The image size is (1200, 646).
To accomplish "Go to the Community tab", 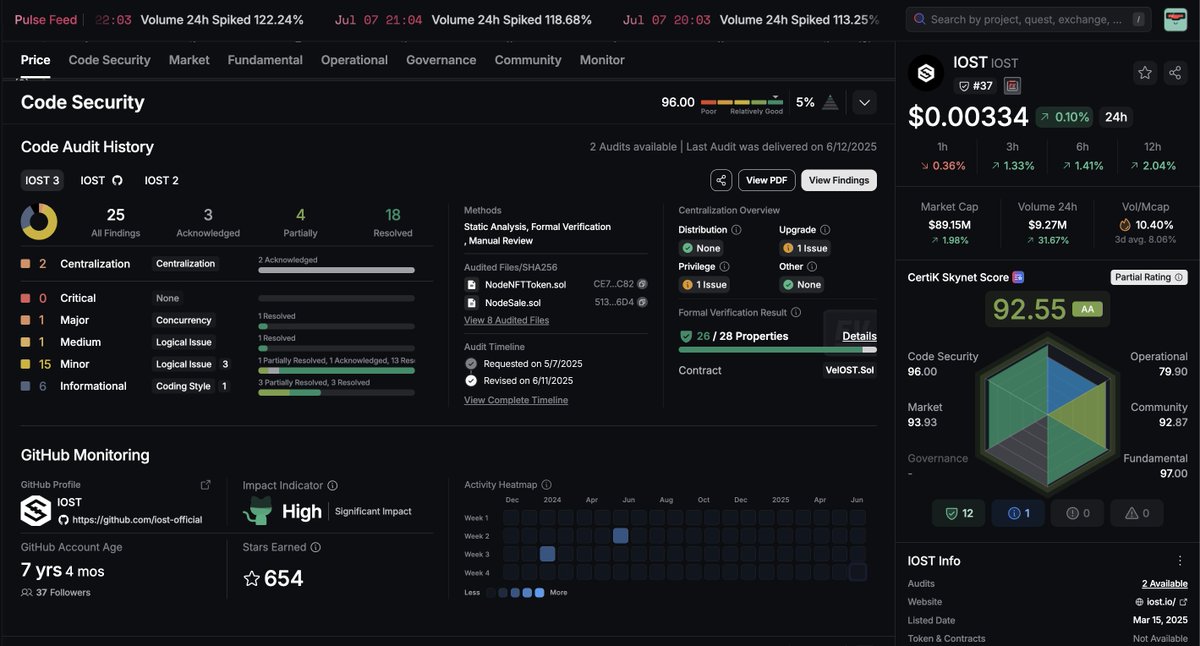I will click(528, 60).
